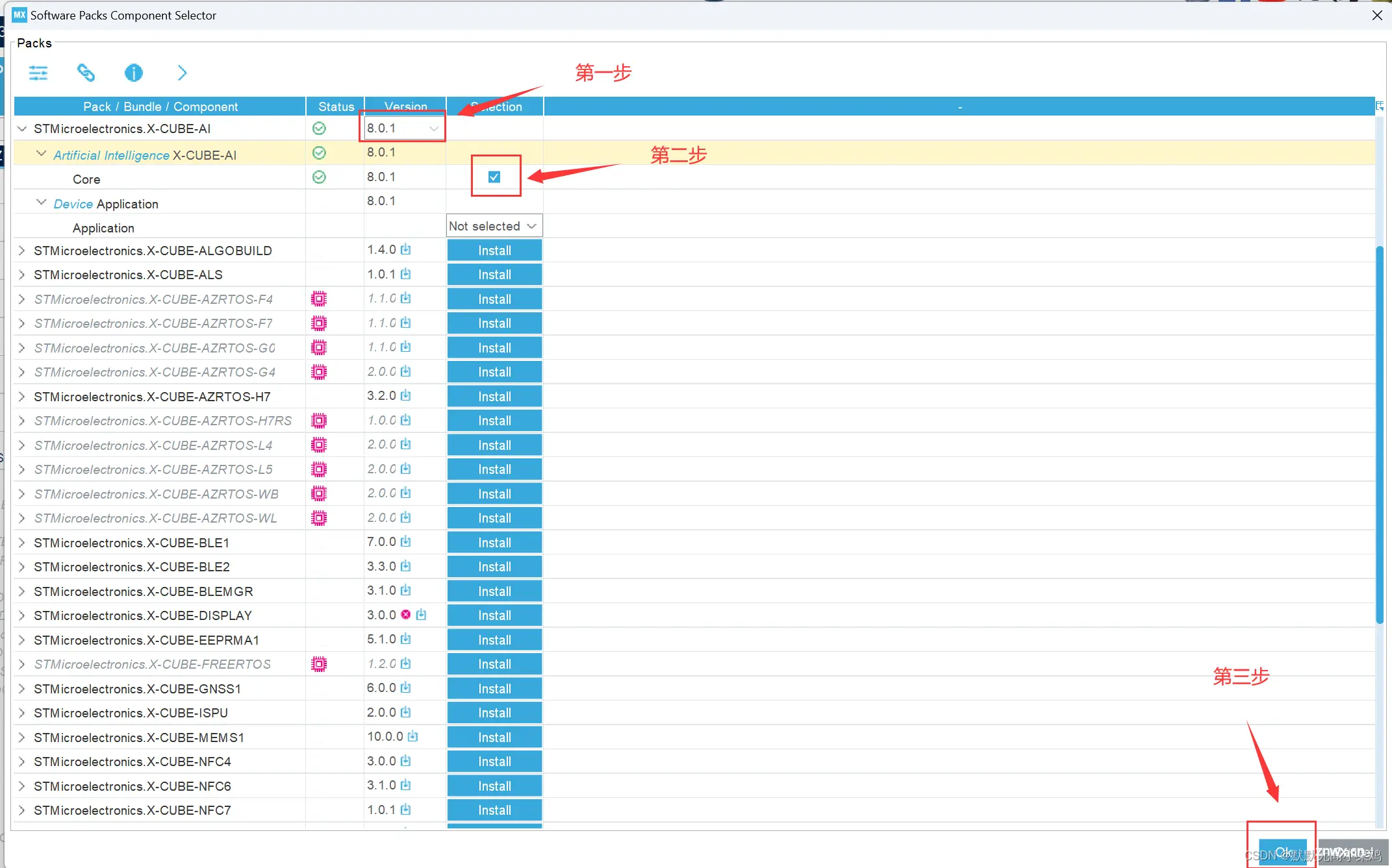Click the MX app icon in title bar
Viewport: 1392px width, 868px height.
pyautogui.click(x=19, y=14)
